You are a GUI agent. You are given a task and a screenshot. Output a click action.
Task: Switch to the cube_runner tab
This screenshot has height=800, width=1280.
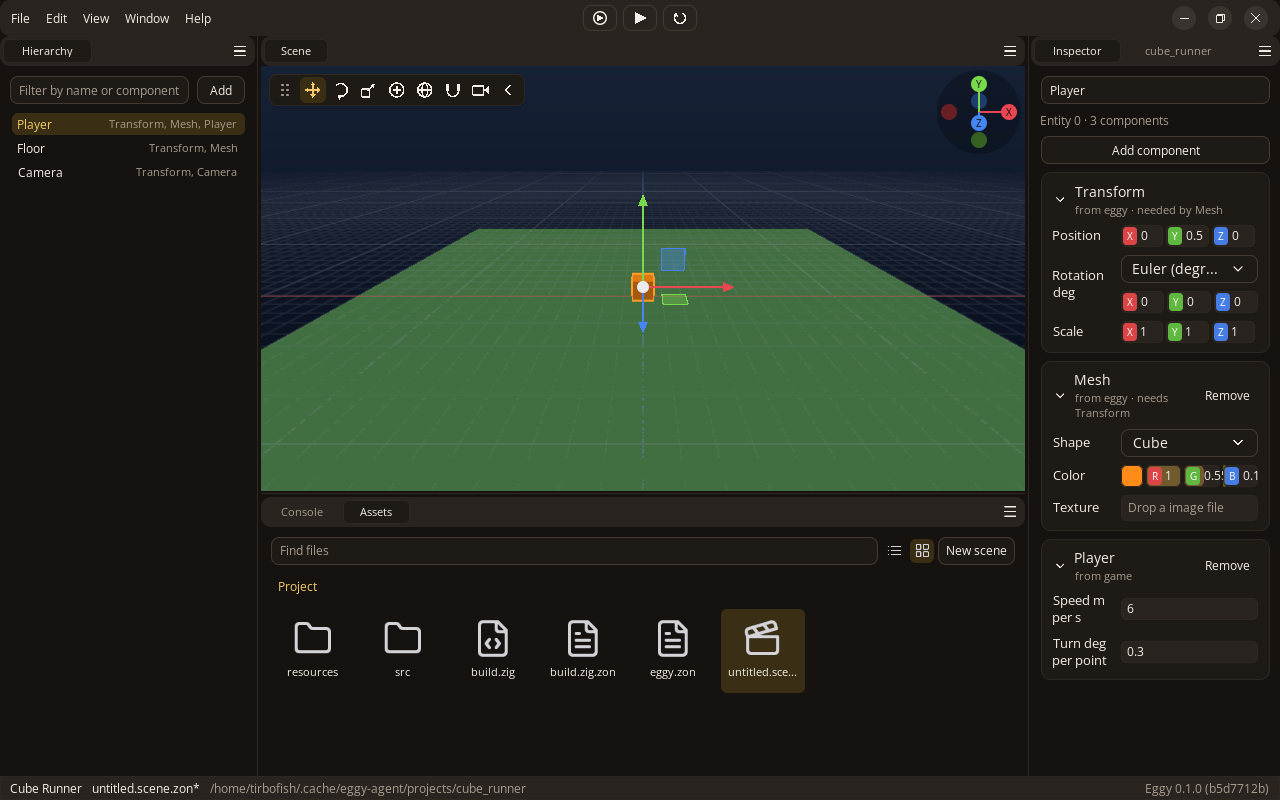1178,51
